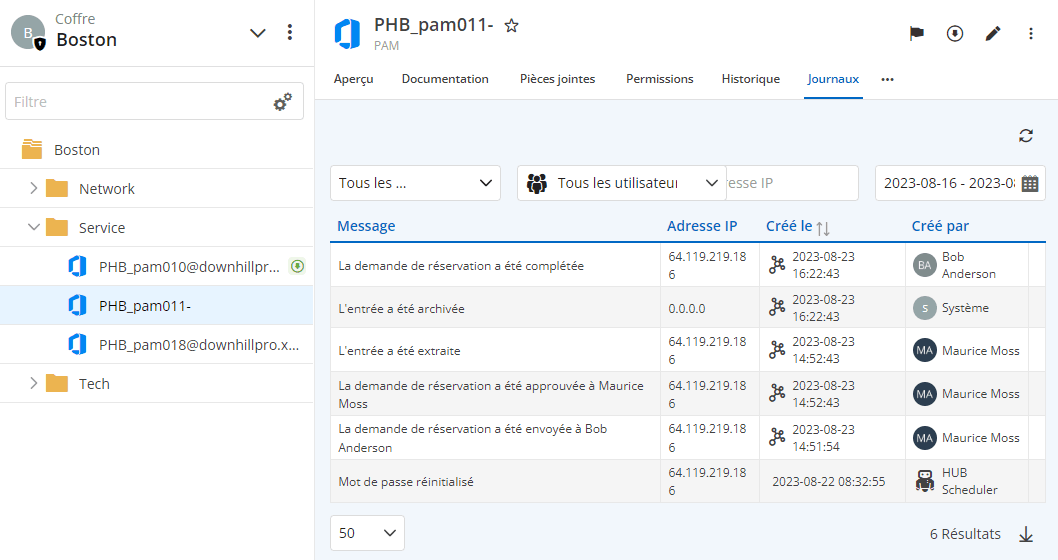
Task: Open the 'Tous les utilisateurs' dropdown
Action: [621, 183]
